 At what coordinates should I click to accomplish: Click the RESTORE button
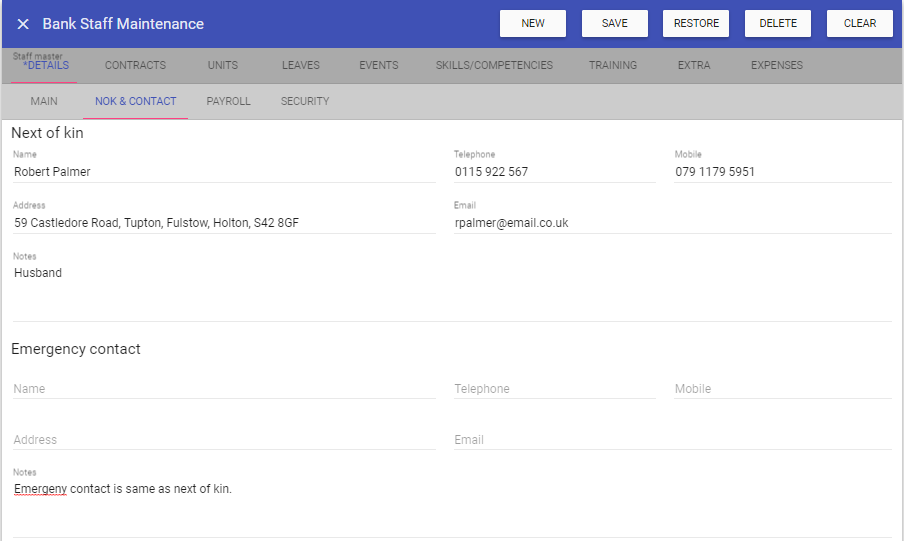pos(696,24)
